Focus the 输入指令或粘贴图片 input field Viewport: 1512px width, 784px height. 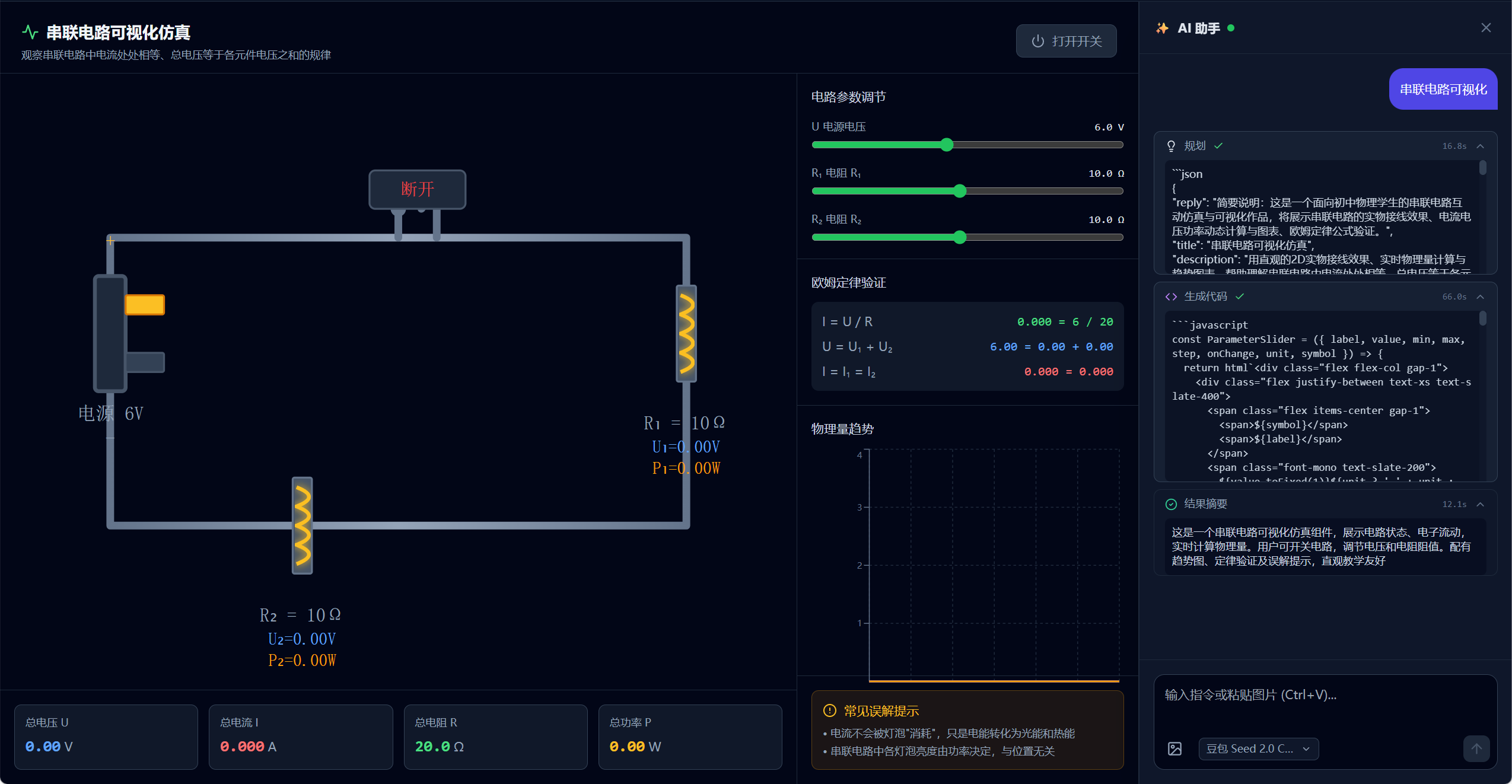coord(1324,703)
